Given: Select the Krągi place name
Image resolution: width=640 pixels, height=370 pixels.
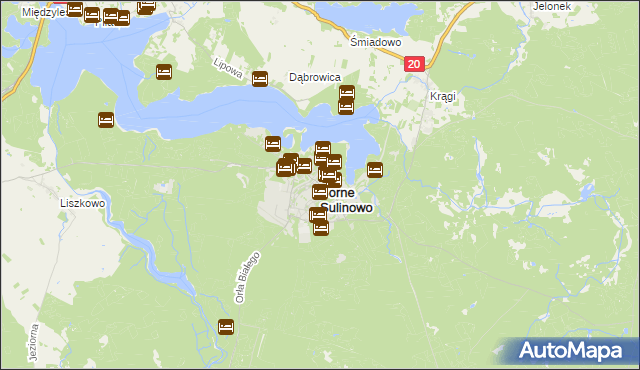Looking at the screenshot, I should [443, 97].
